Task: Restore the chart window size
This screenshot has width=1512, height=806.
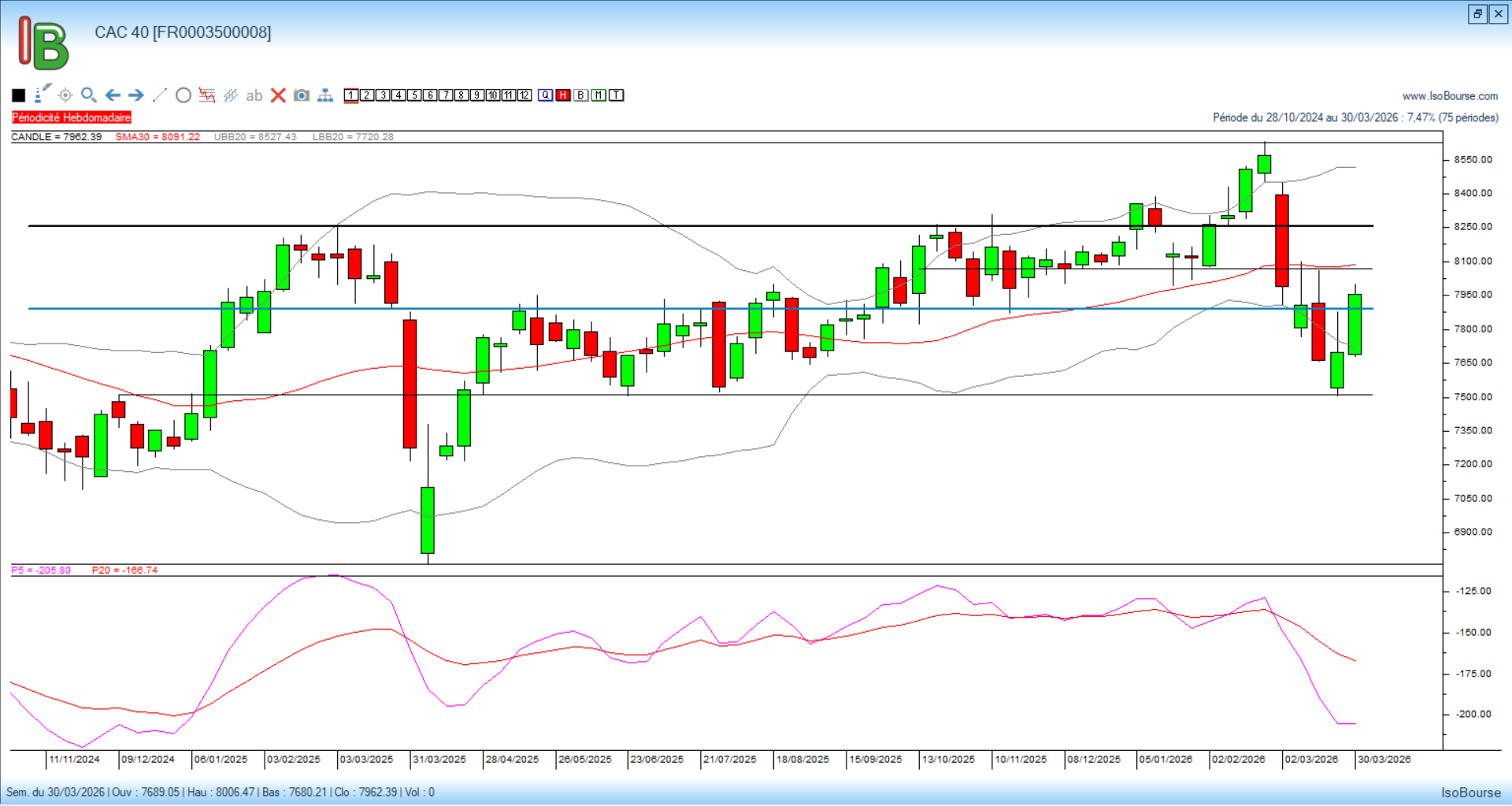Action: (x=1477, y=14)
